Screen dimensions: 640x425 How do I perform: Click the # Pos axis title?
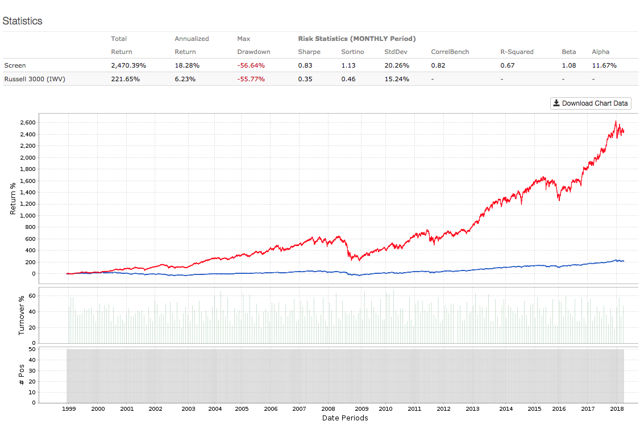click(21, 375)
